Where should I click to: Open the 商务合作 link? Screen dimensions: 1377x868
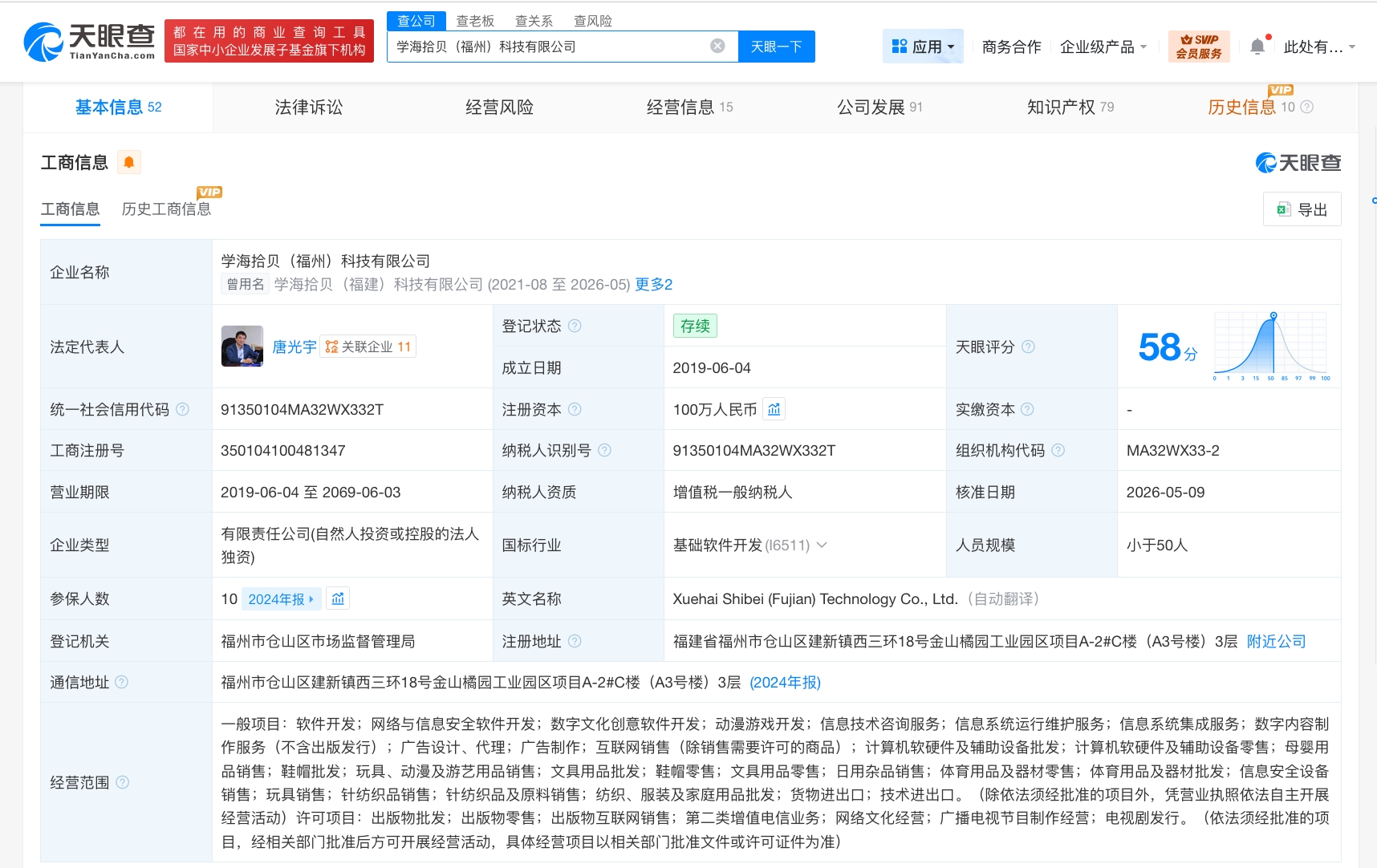pos(1011,47)
